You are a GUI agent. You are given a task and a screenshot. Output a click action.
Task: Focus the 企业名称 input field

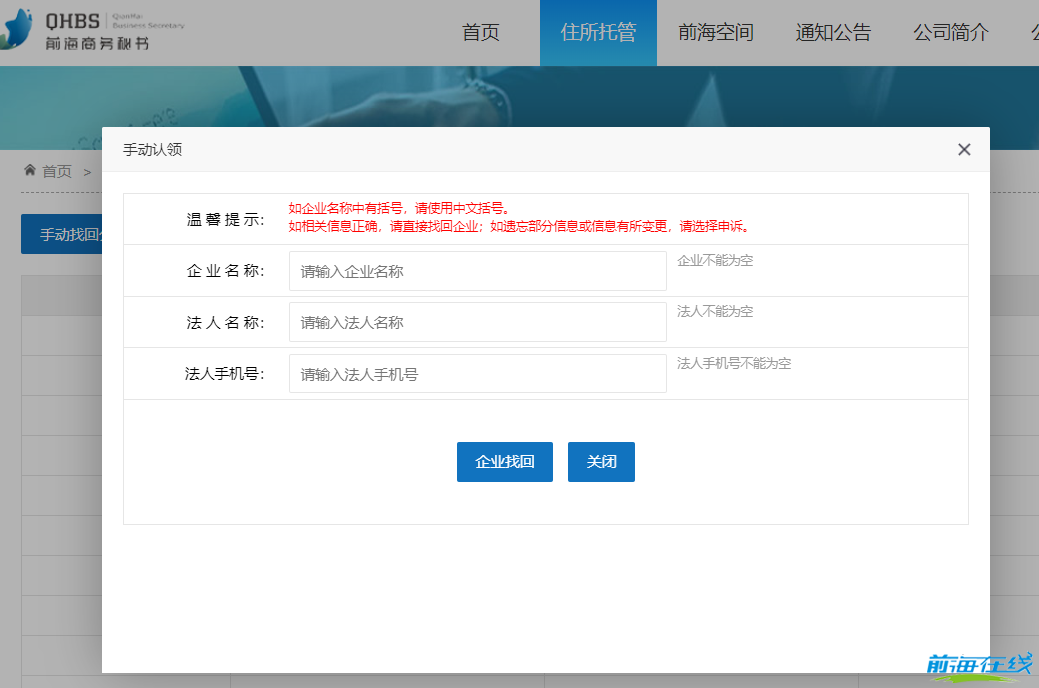[x=477, y=270]
